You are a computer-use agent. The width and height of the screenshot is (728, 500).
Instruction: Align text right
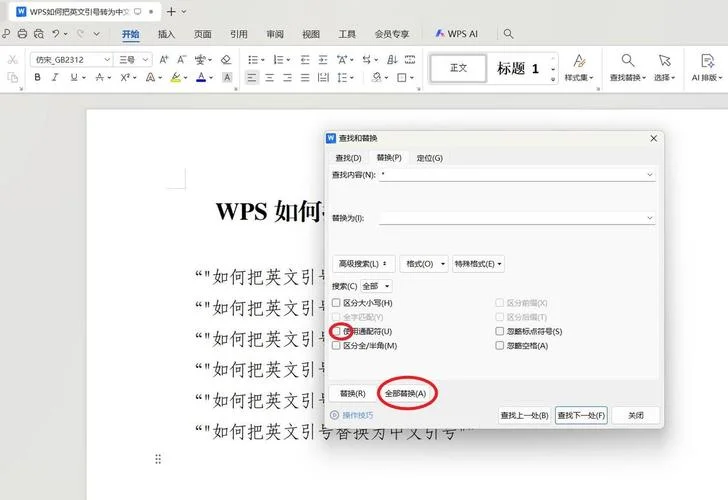coord(287,78)
